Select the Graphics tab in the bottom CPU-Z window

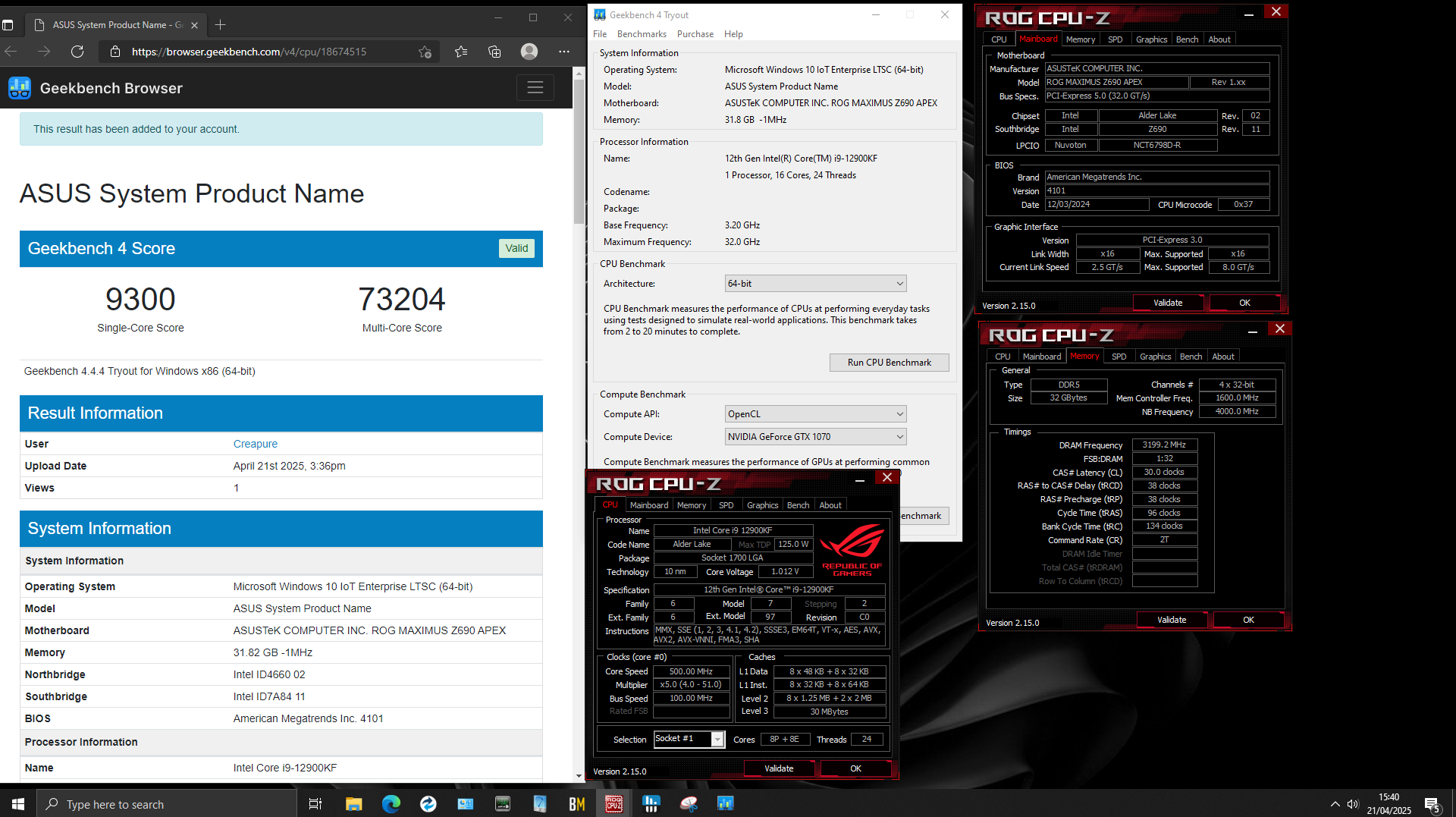click(762, 505)
